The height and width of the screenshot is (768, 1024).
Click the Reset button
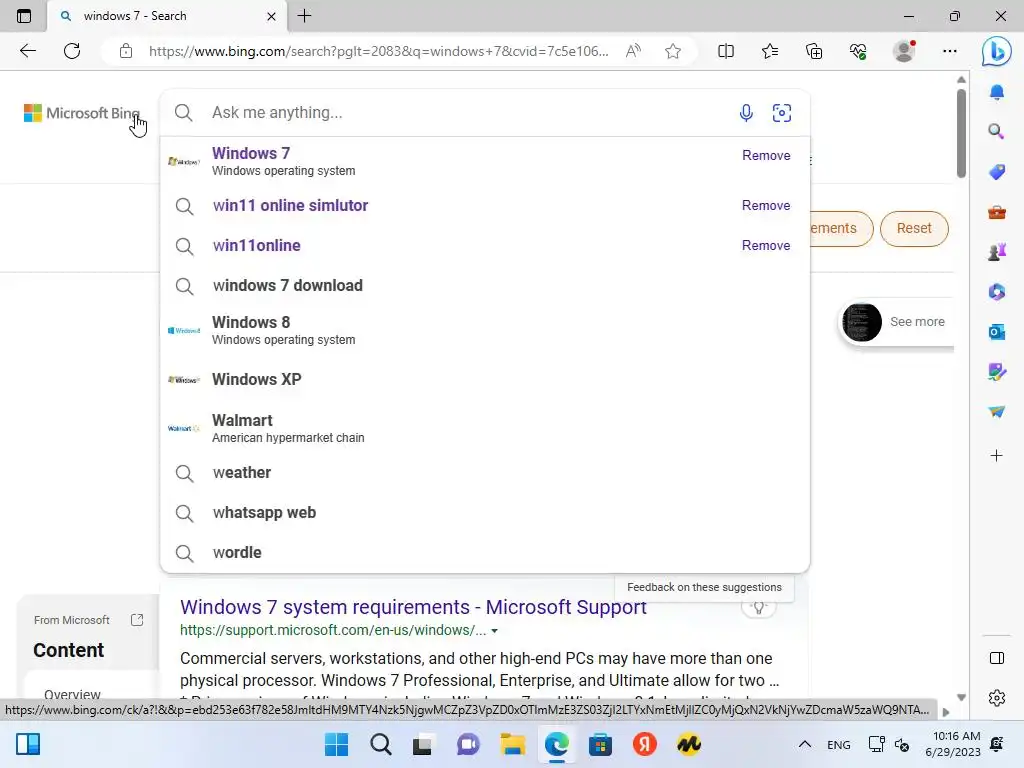(x=914, y=229)
